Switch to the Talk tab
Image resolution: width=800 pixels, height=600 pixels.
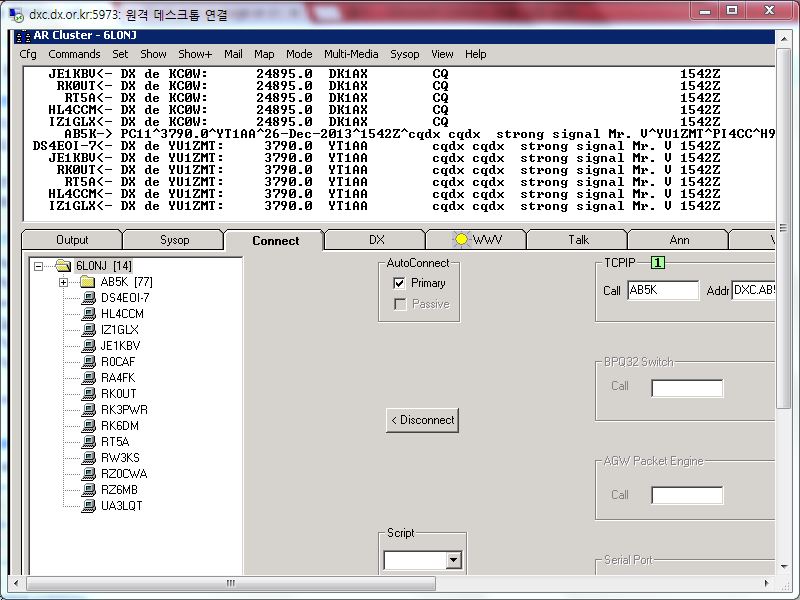click(578, 240)
